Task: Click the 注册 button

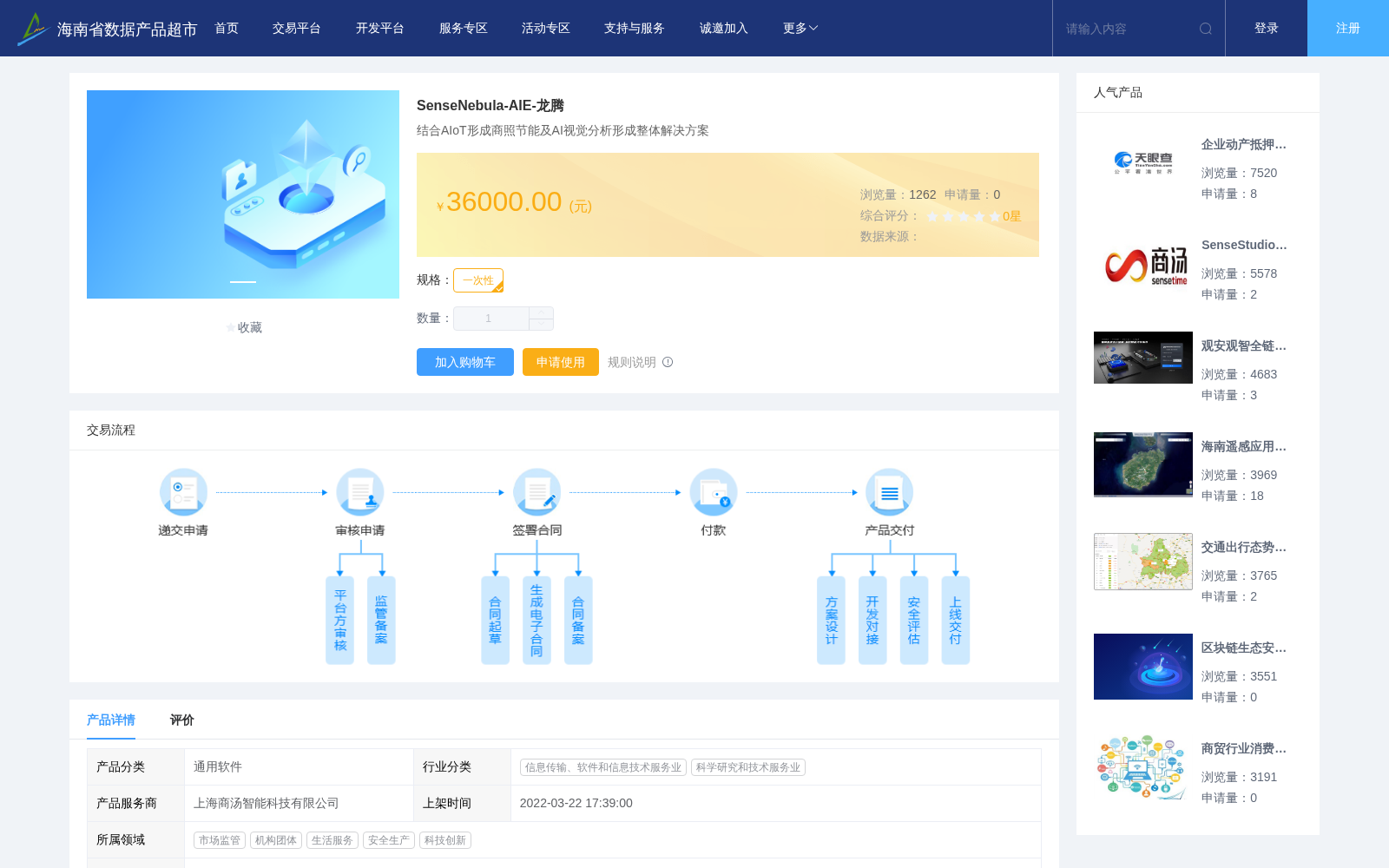Action: [1348, 29]
